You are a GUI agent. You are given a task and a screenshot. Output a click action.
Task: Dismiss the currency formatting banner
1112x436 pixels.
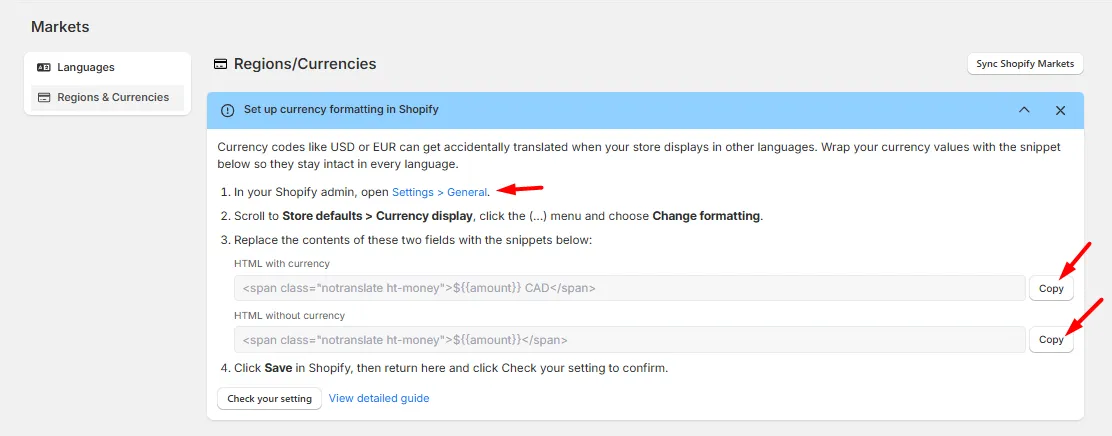click(1060, 110)
